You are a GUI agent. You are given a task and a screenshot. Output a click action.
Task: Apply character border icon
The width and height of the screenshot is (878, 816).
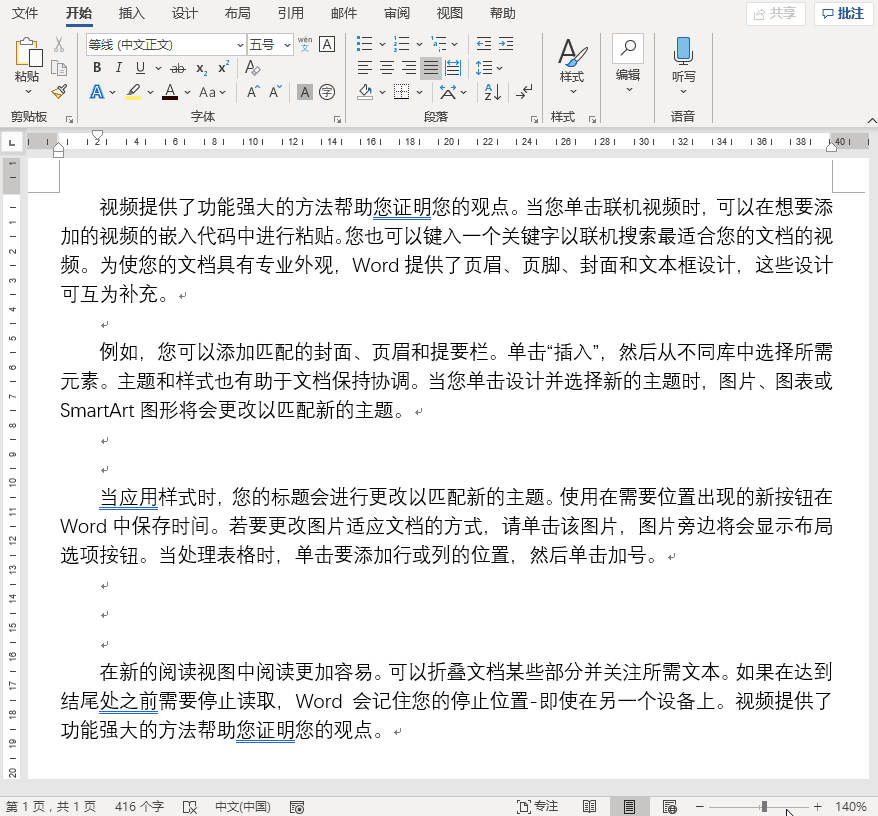[327, 44]
